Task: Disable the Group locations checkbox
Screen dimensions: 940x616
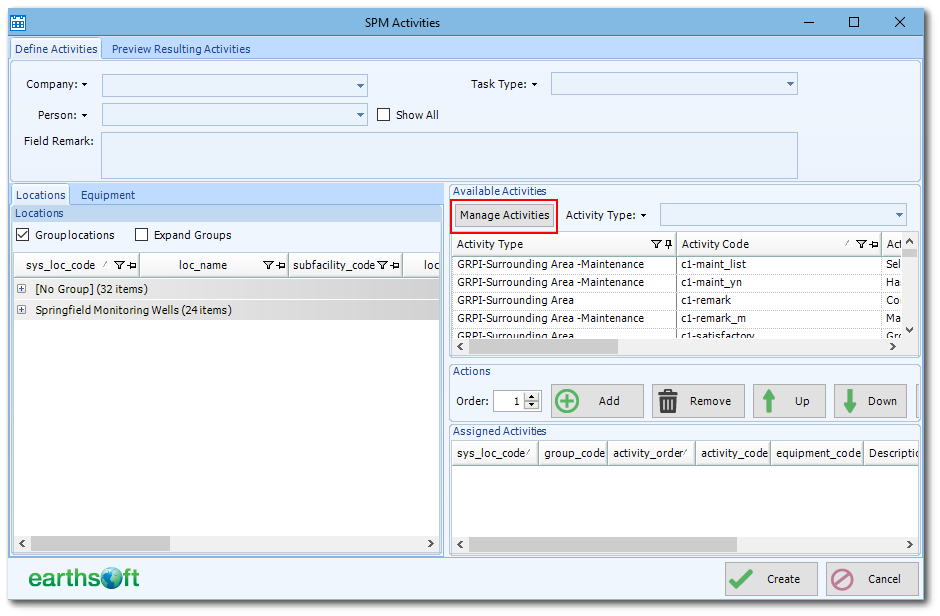Action: tap(23, 235)
